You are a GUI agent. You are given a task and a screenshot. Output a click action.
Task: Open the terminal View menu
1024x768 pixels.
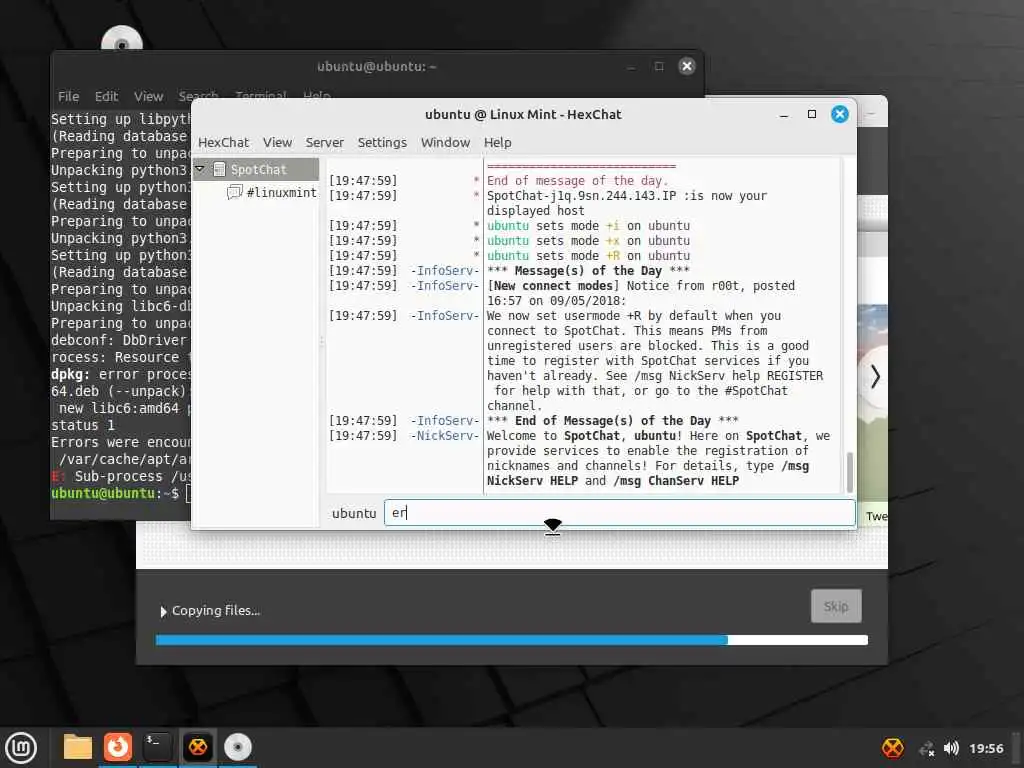tap(148, 97)
